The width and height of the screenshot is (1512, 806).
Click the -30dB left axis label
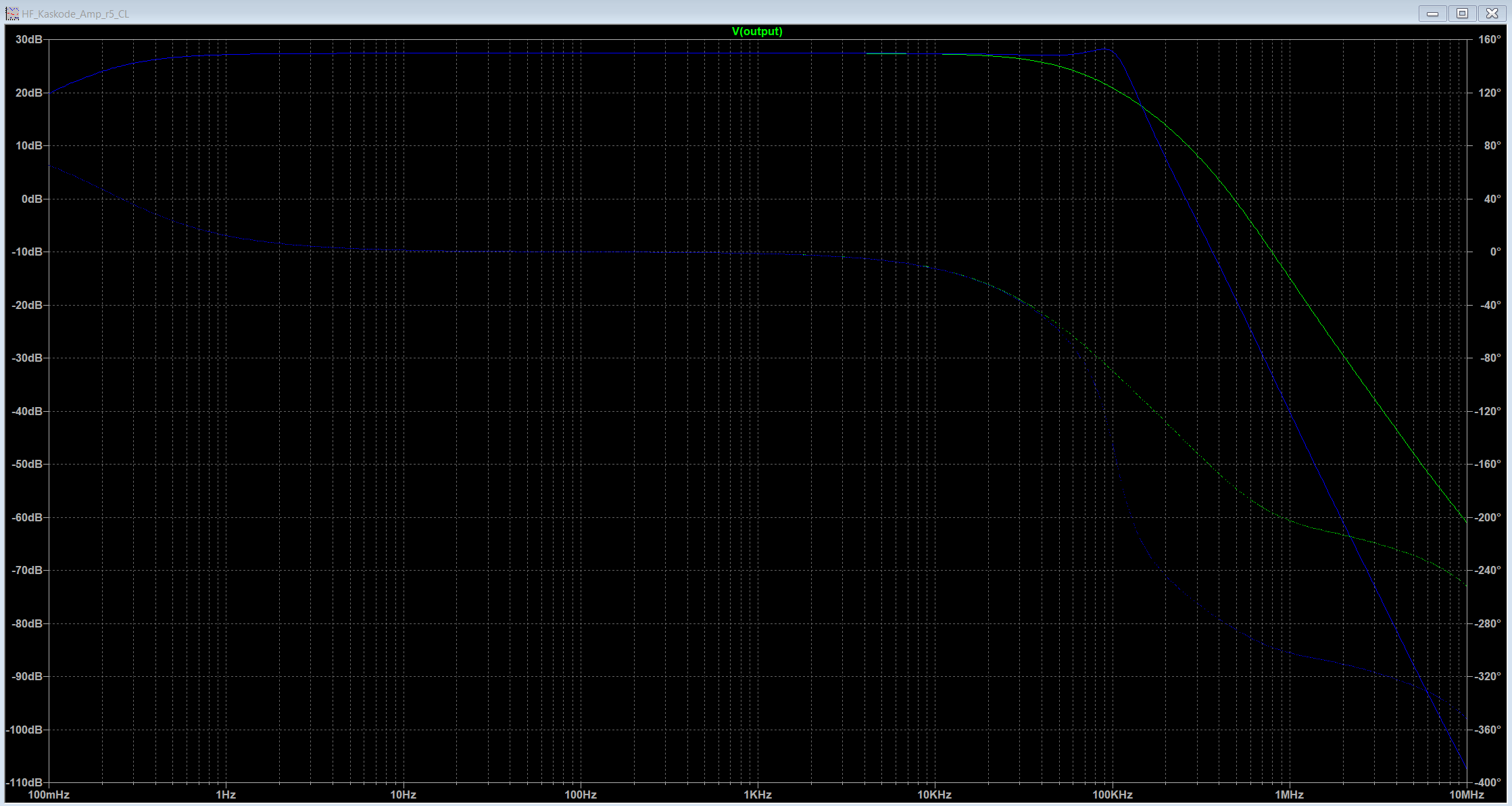27,358
